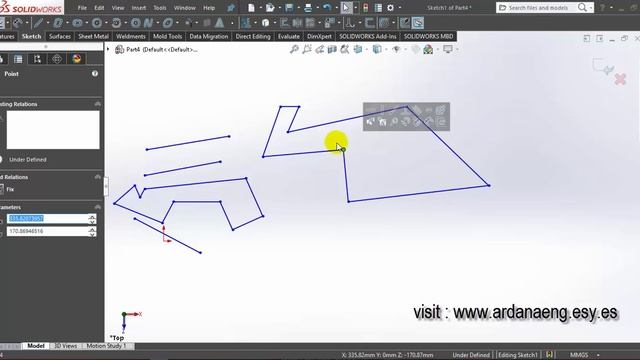Viewport: 640px width, 360px height.
Task: Open the Undo dropdown arrow
Action: click(336, 8)
